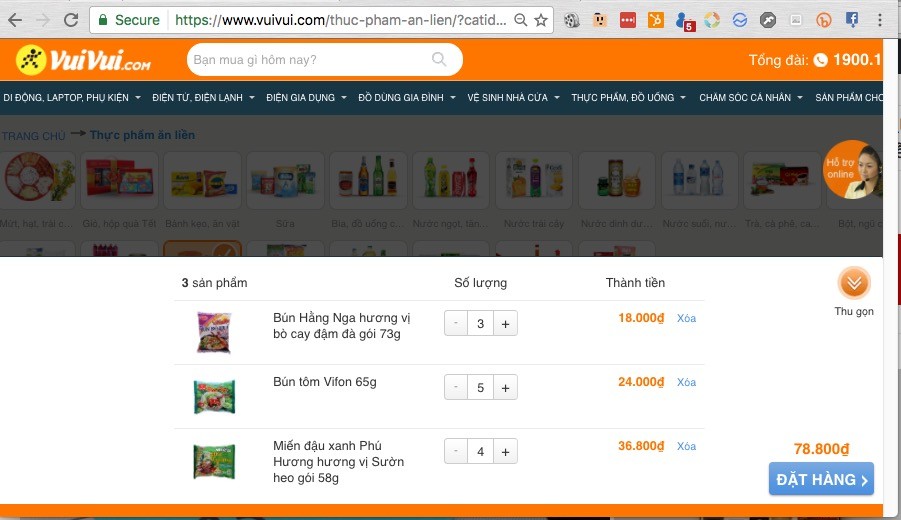Open the Chrome three-dot menu

(880, 20)
